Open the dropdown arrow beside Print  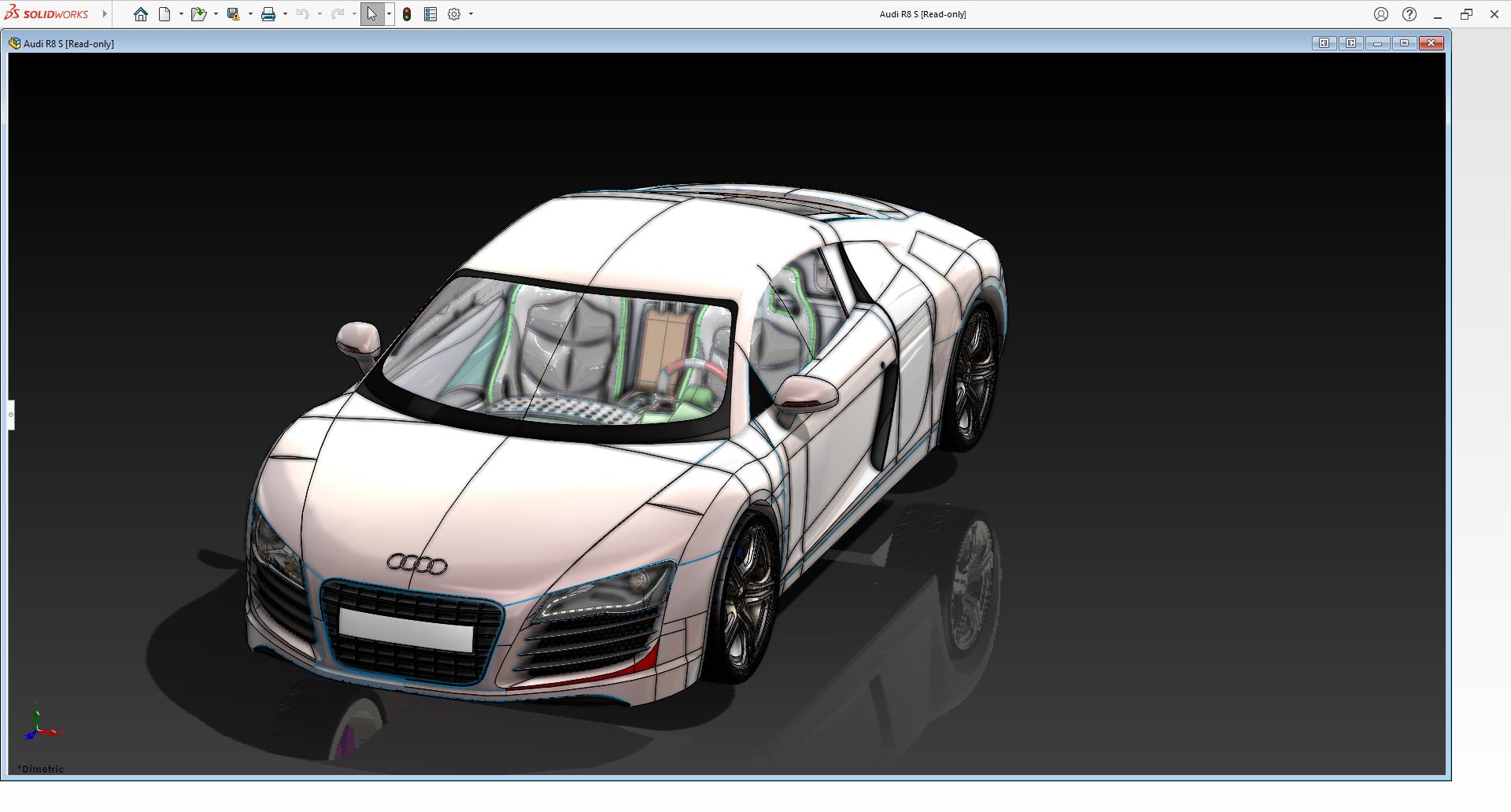(285, 14)
